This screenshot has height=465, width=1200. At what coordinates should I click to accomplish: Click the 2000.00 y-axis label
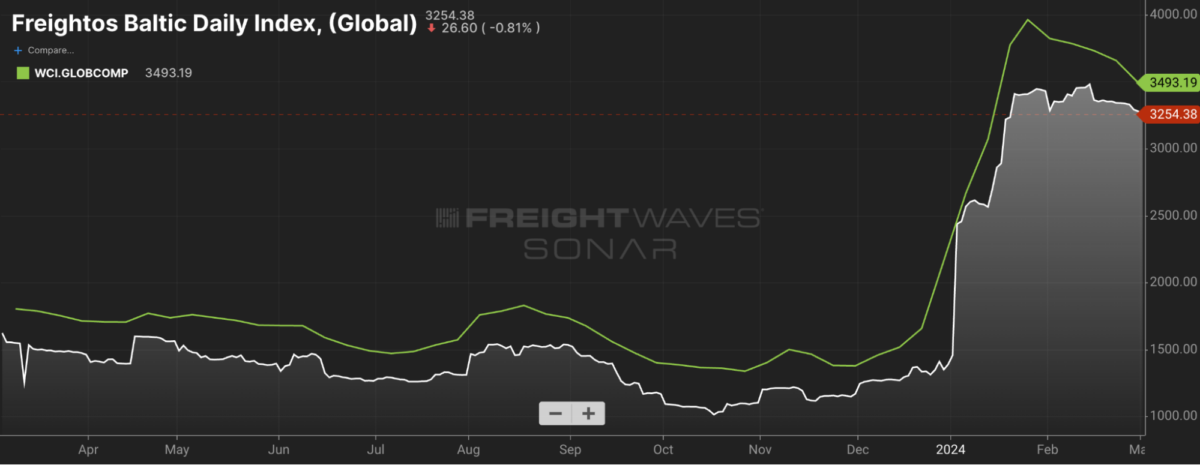[1173, 281]
